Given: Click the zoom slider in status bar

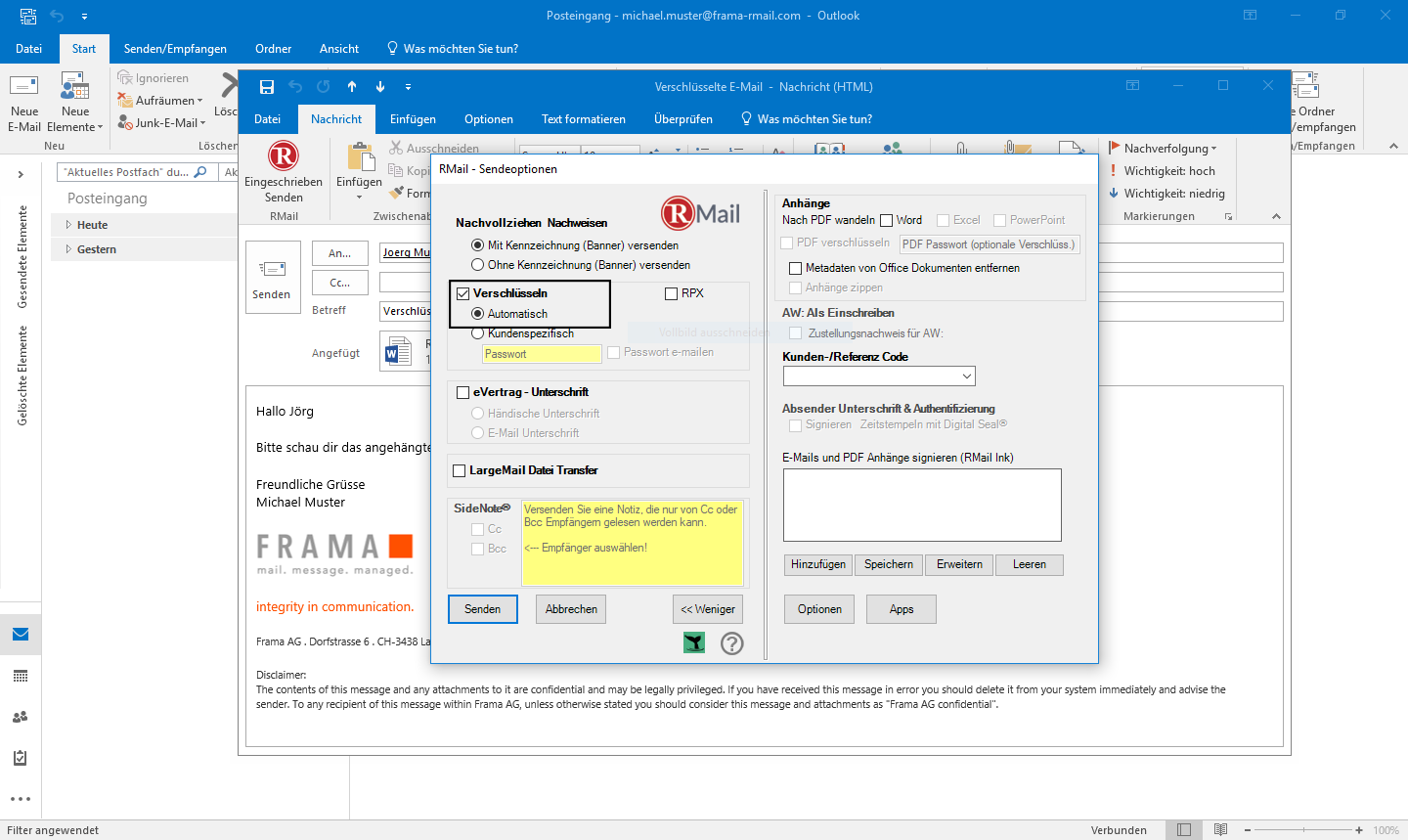Looking at the screenshot, I should tap(1301, 829).
